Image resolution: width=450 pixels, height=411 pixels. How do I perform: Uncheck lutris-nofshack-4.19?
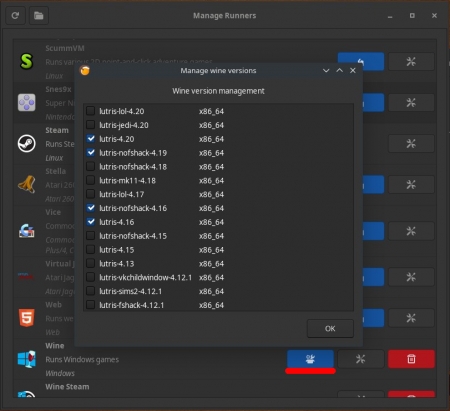pyautogui.click(x=90, y=153)
